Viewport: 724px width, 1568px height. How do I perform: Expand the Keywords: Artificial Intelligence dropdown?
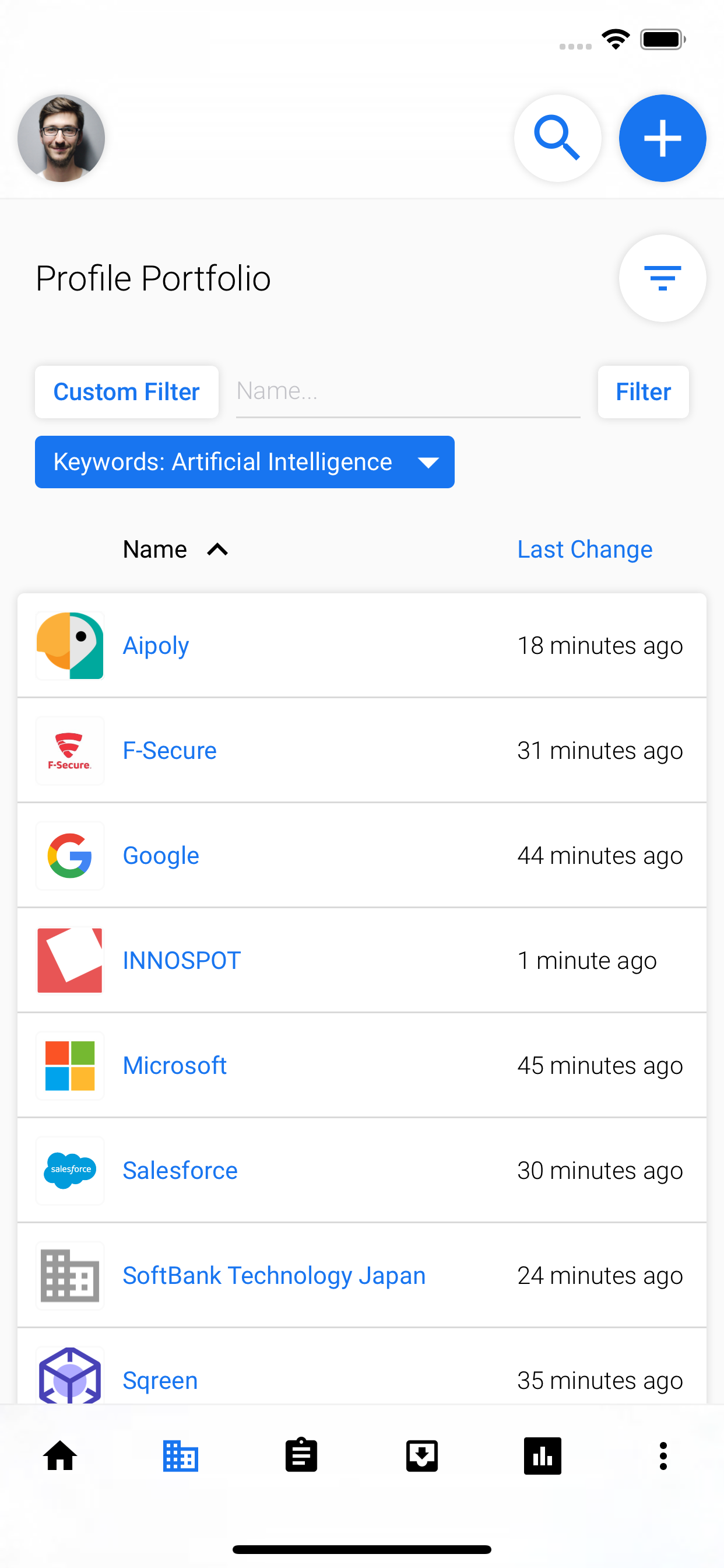point(245,462)
